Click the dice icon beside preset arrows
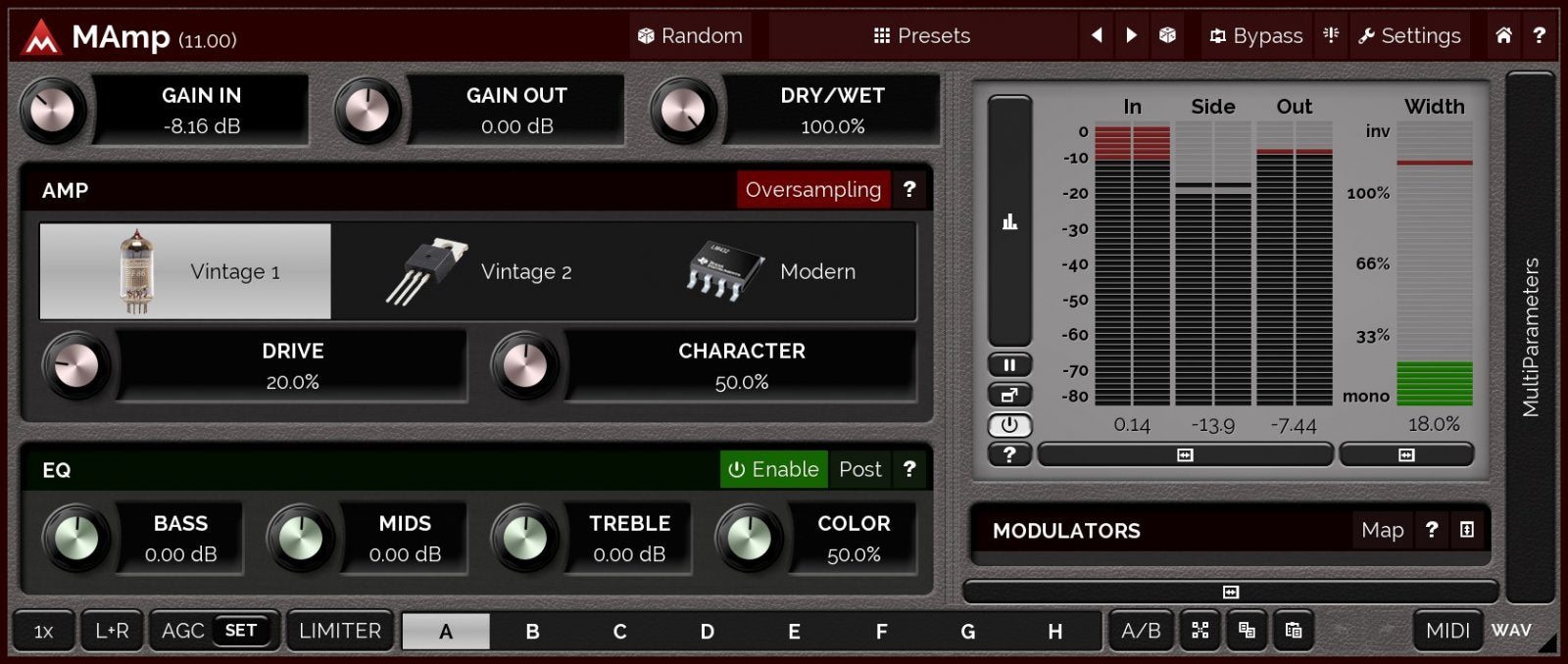This screenshot has height=664, width=1568. 1167,36
